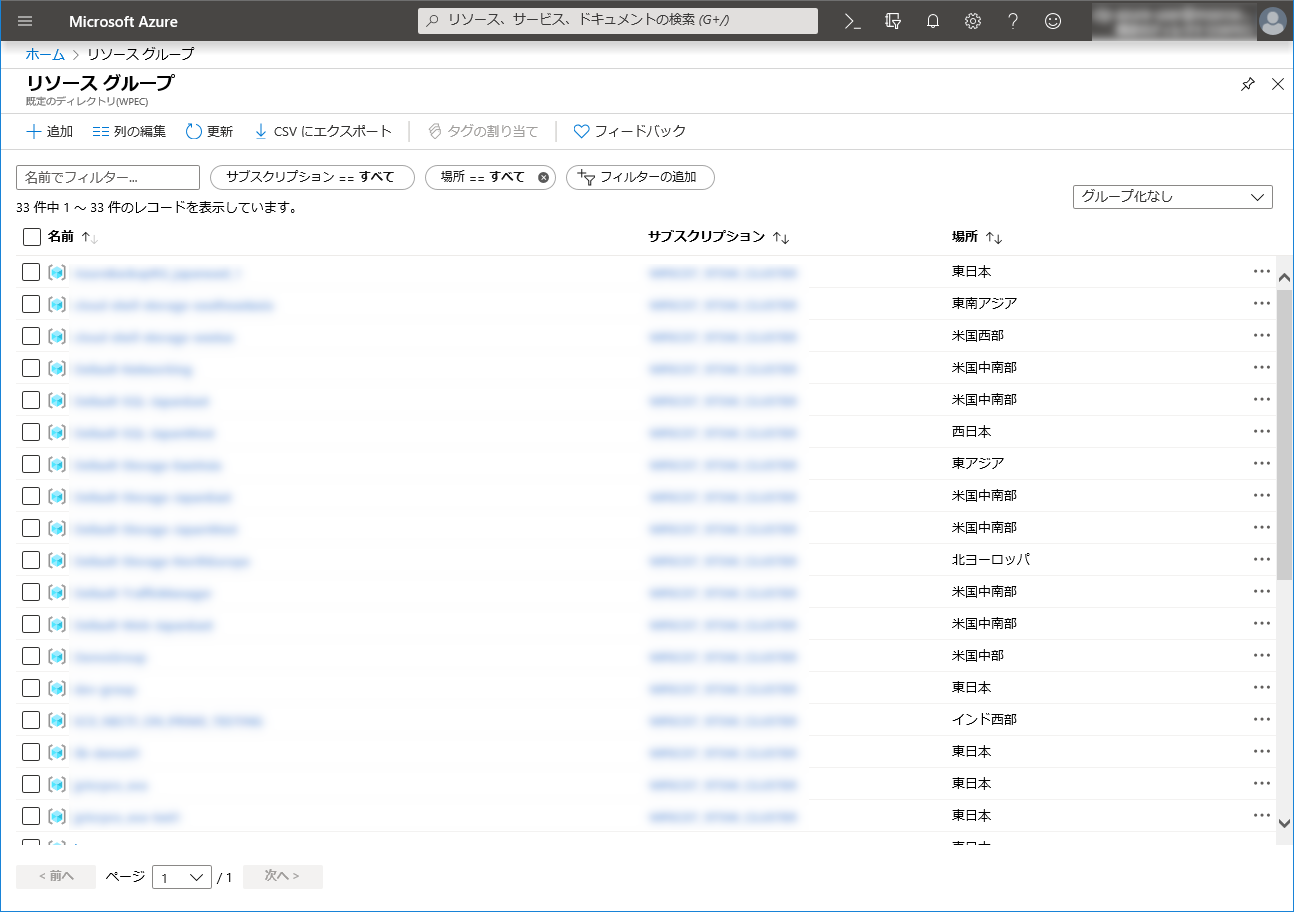Open Cloud Shell from the top bar
Viewport: 1294px width, 912px height.
(x=853, y=21)
